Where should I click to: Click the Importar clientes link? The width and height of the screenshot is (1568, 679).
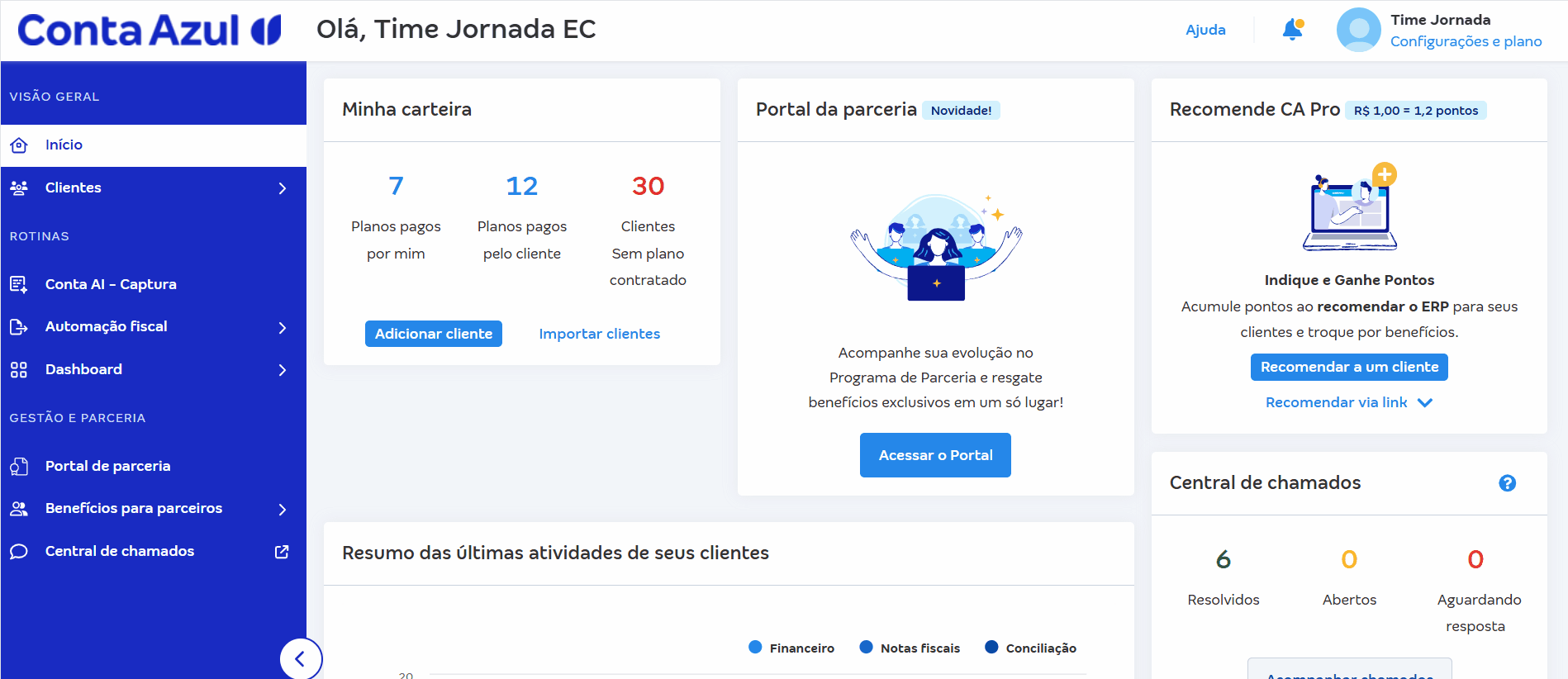point(600,334)
